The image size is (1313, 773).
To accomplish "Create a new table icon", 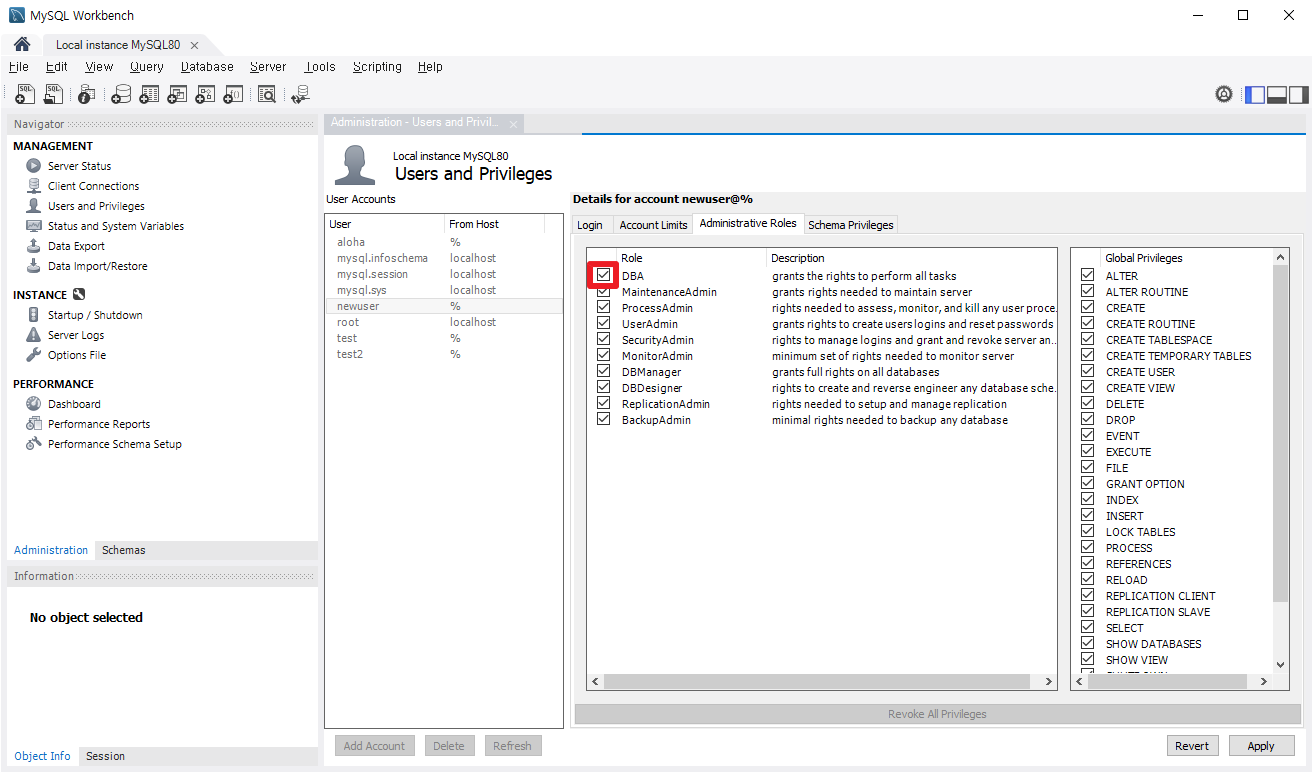I will pos(149,94).
